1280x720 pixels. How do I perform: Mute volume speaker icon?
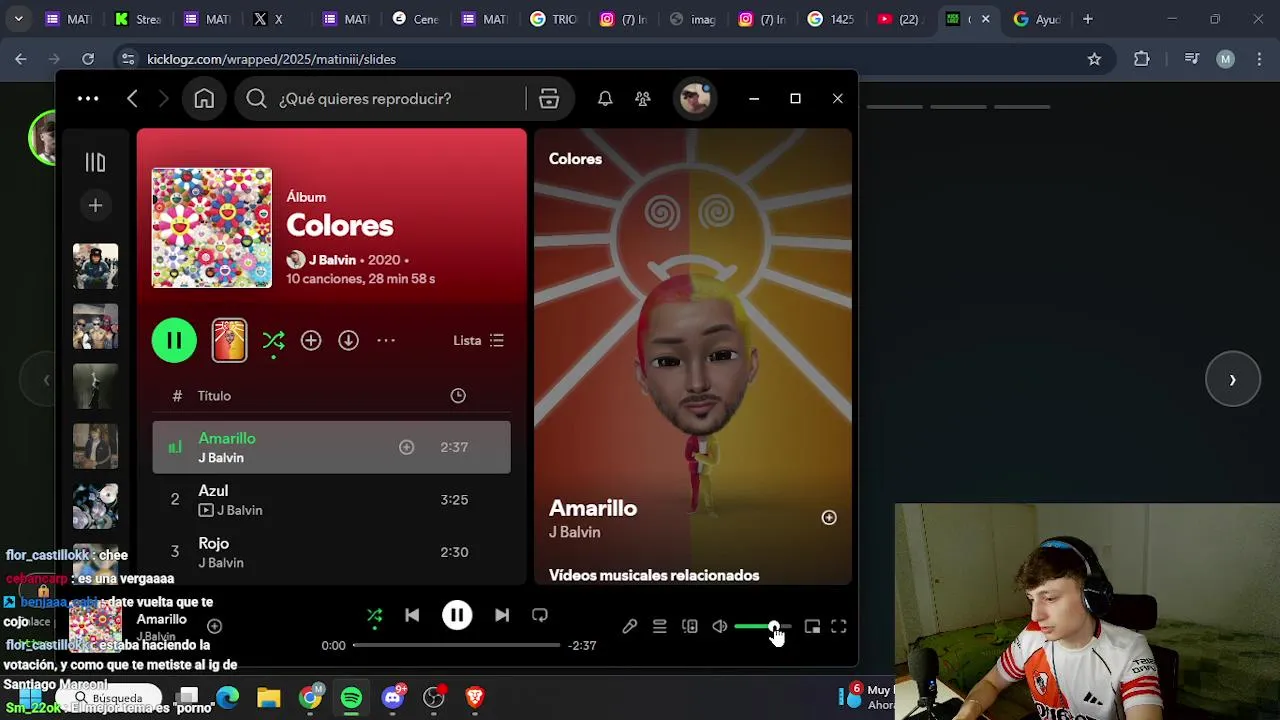tap(720, 627)
